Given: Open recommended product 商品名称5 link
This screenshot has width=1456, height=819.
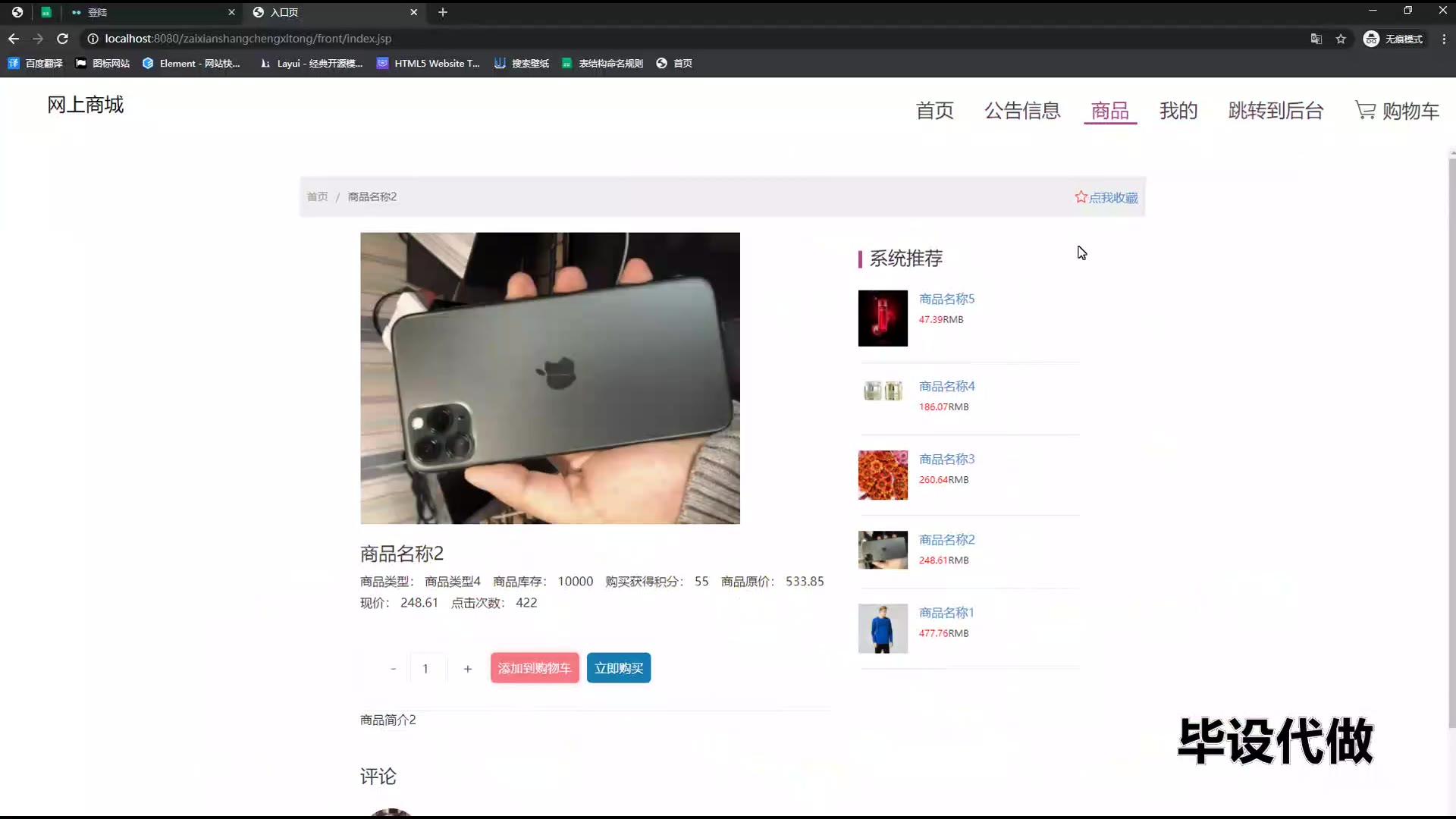Looking at the screenshot, I should tap(946, 299).
